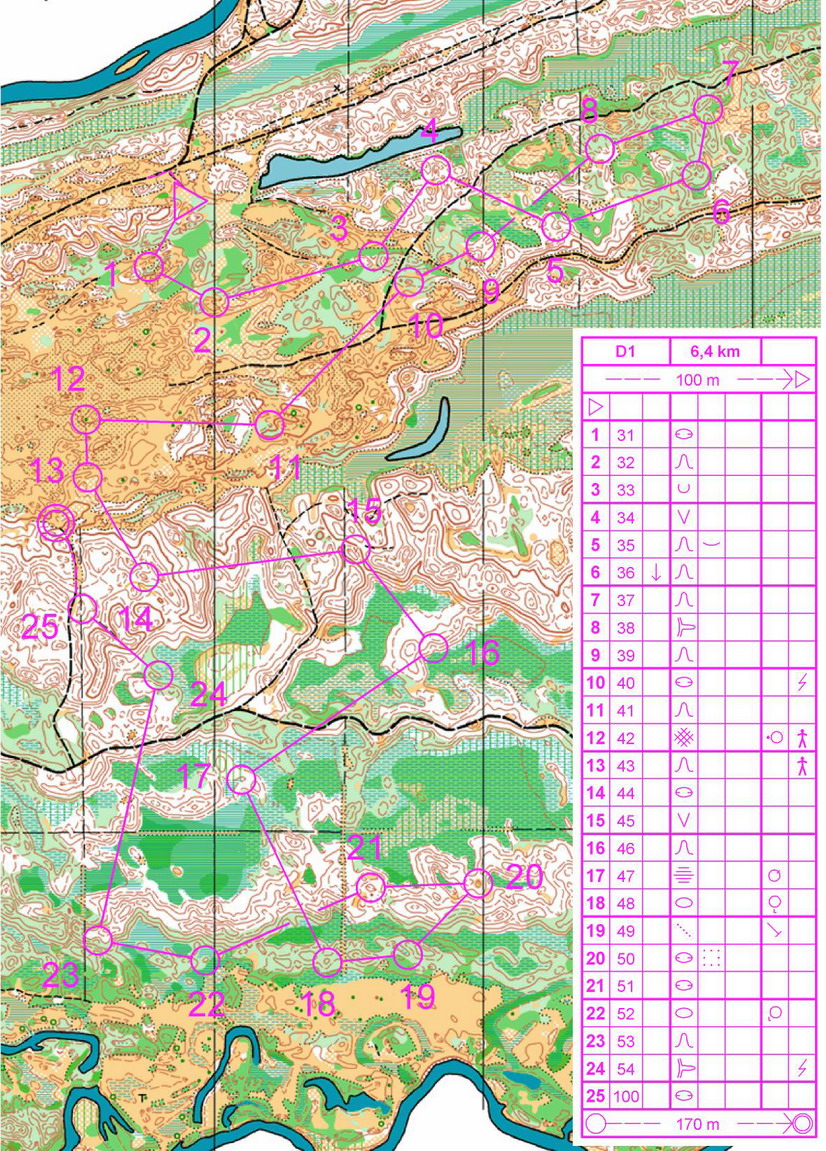Image resolution: width=826 pixels, height=1151 pixels.
Task: Click control circle 4 near the lake
Action: pos(435,171)
